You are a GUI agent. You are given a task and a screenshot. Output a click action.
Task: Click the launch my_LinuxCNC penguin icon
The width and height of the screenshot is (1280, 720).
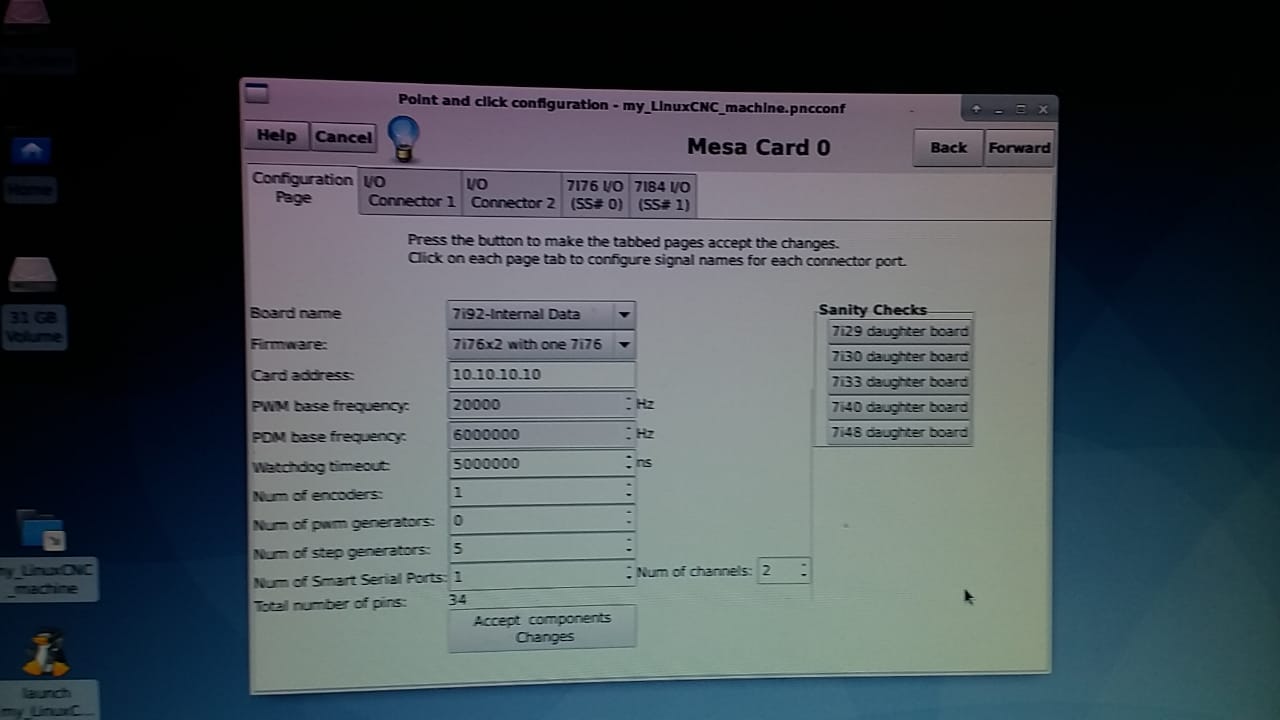pos(47,674)
